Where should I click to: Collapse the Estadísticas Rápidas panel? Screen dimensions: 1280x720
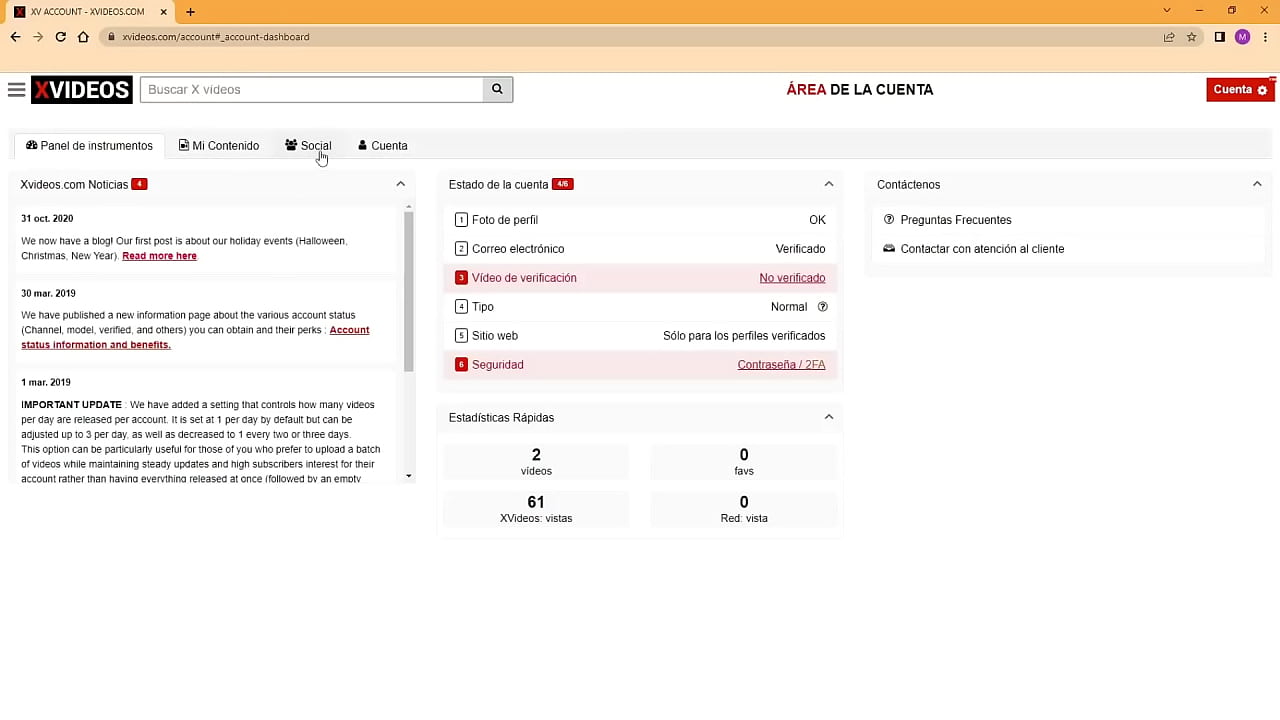click(x=829, y=417)
